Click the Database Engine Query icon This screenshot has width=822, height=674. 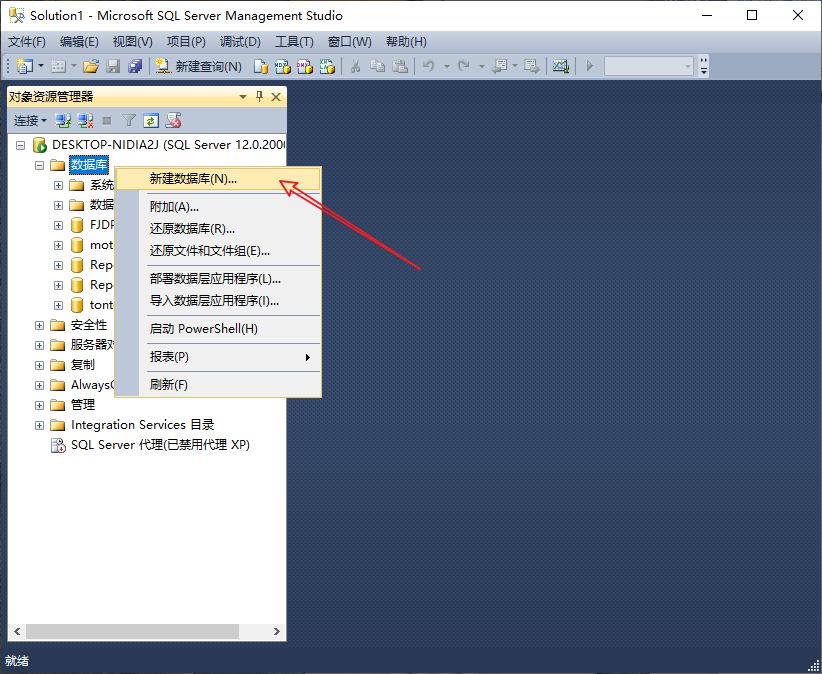[261, 66]
